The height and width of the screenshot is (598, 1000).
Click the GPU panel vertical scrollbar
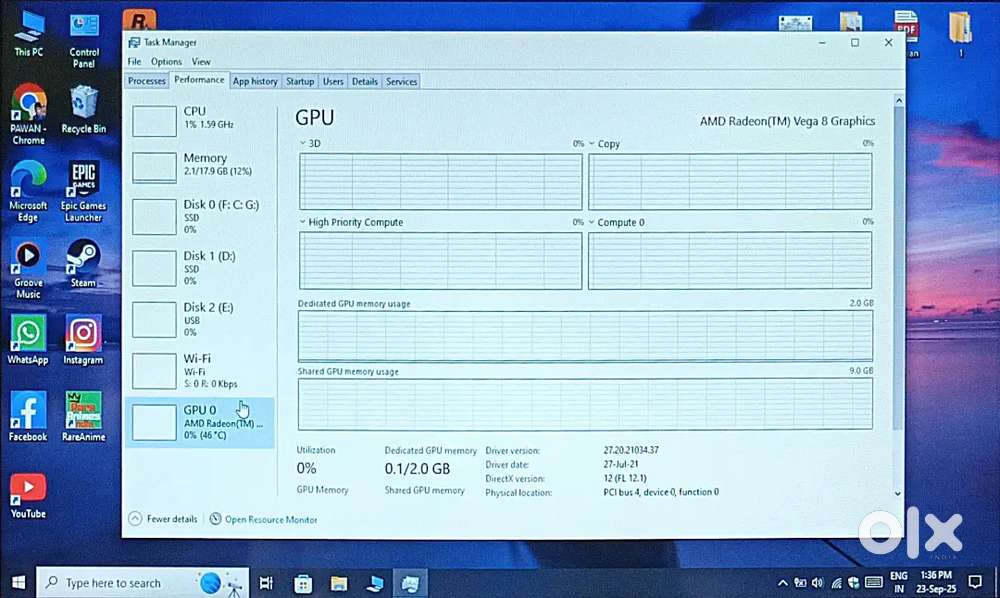[x=897, y=300]
